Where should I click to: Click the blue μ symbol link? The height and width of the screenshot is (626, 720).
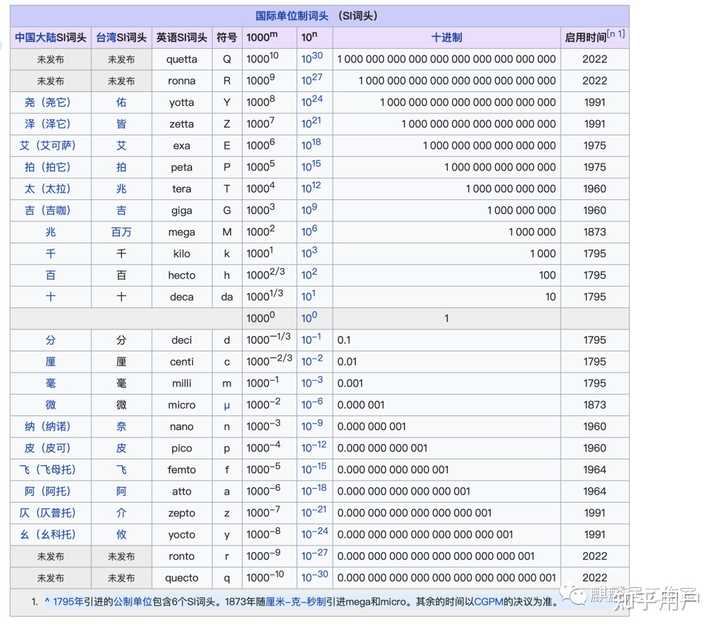[x=227, y=406]
